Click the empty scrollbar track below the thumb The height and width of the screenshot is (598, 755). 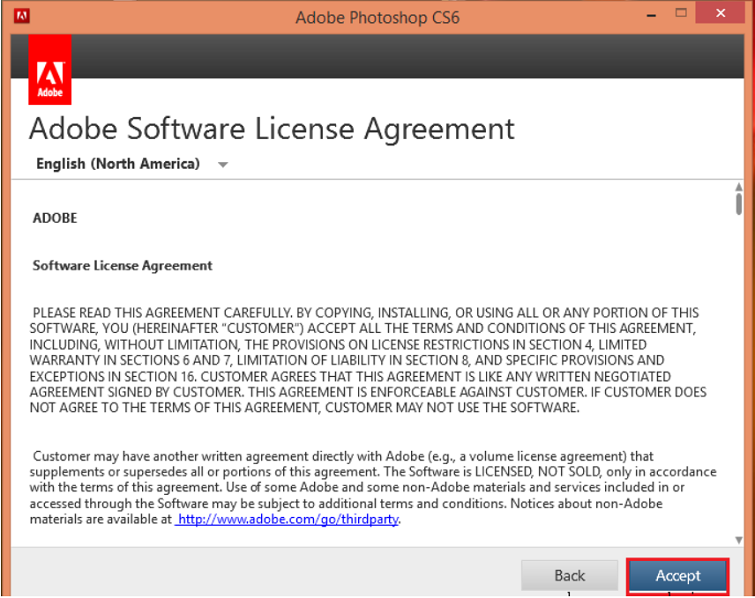[738, 400]
